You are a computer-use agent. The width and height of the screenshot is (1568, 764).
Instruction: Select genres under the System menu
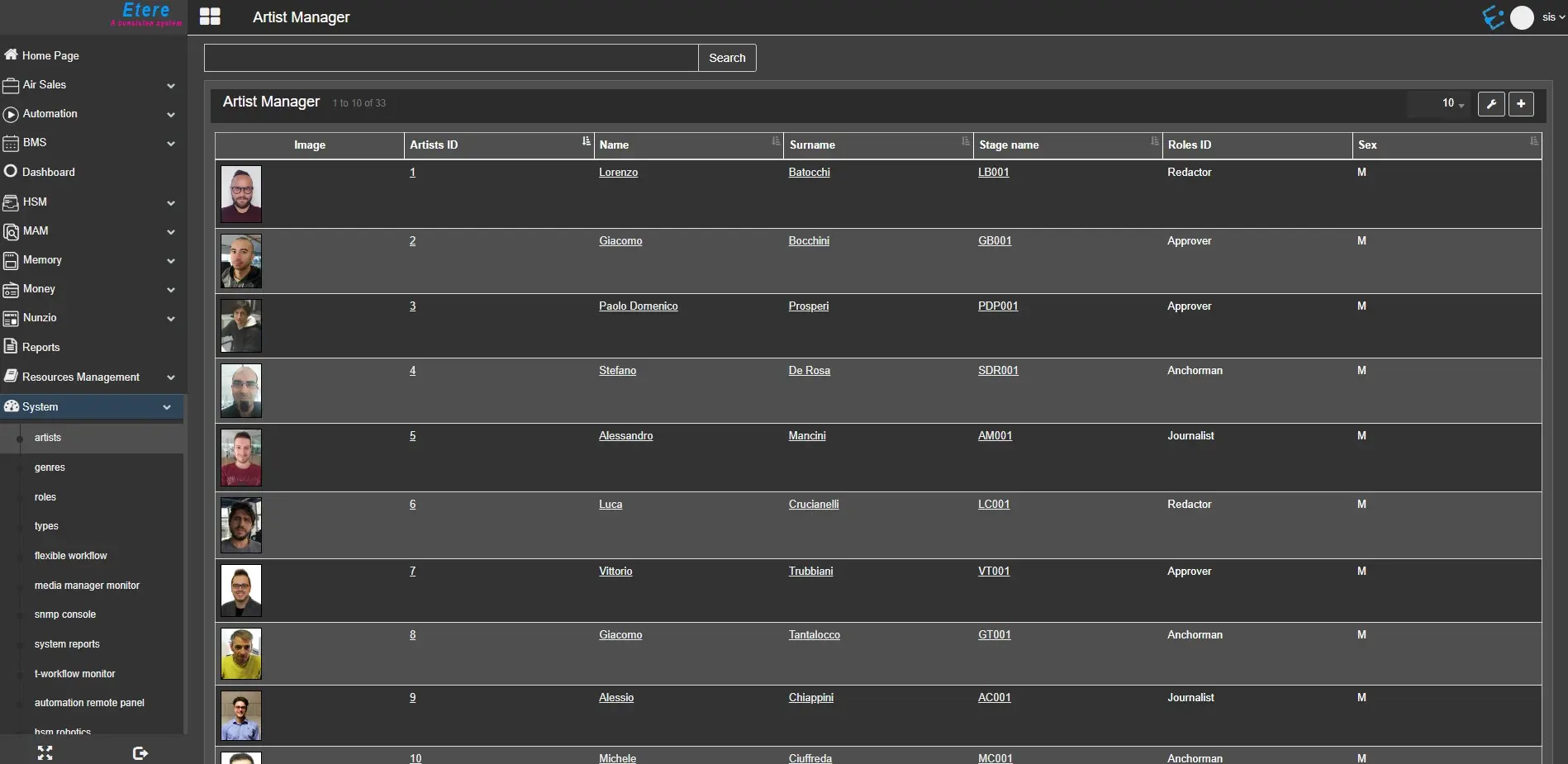coord(50,467)
